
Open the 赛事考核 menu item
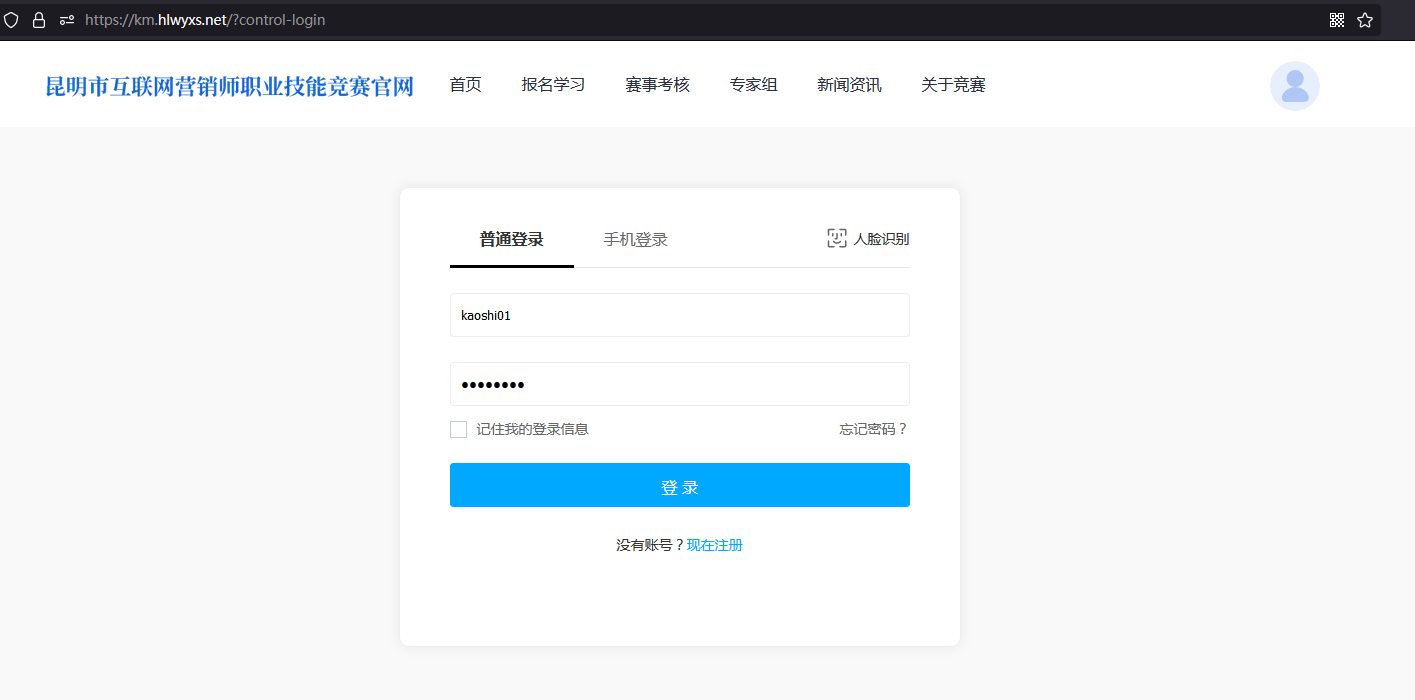(657, 85)
